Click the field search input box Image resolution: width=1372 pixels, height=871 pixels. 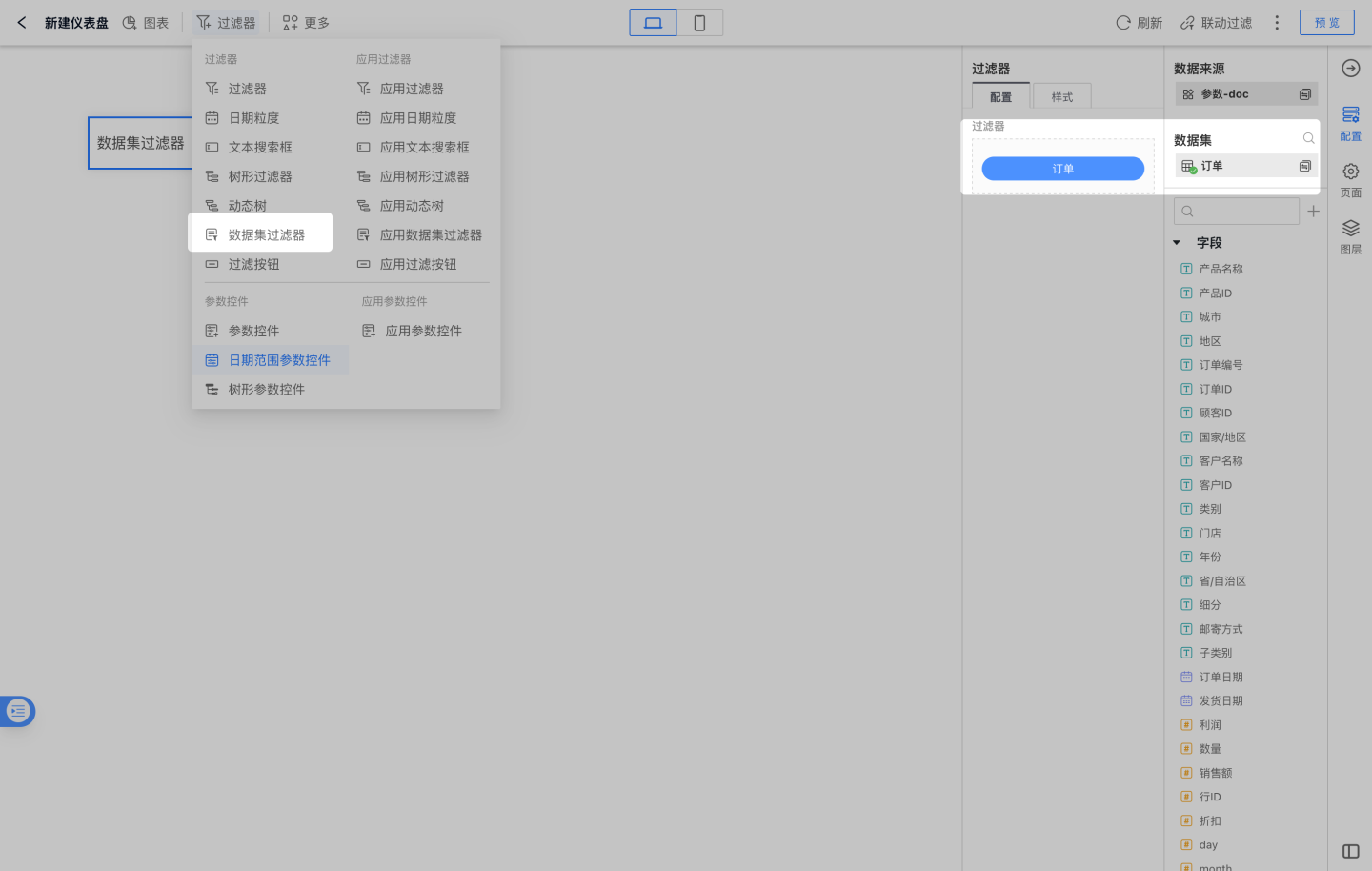pyautogui.click(x=1237, y=212)
